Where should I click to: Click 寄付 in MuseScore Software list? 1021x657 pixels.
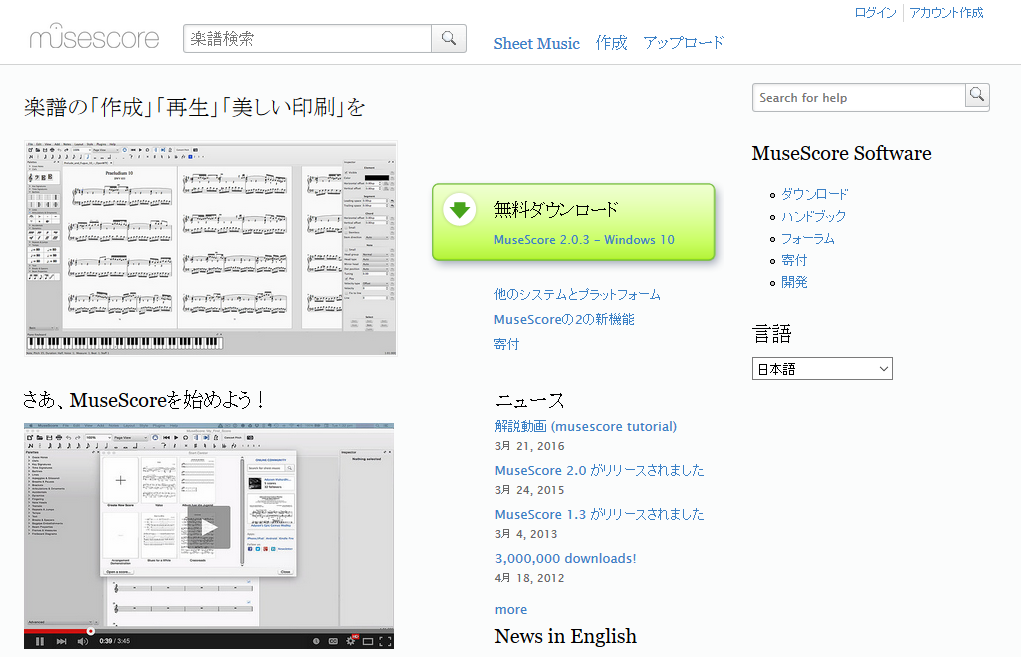tap(794, 260)
